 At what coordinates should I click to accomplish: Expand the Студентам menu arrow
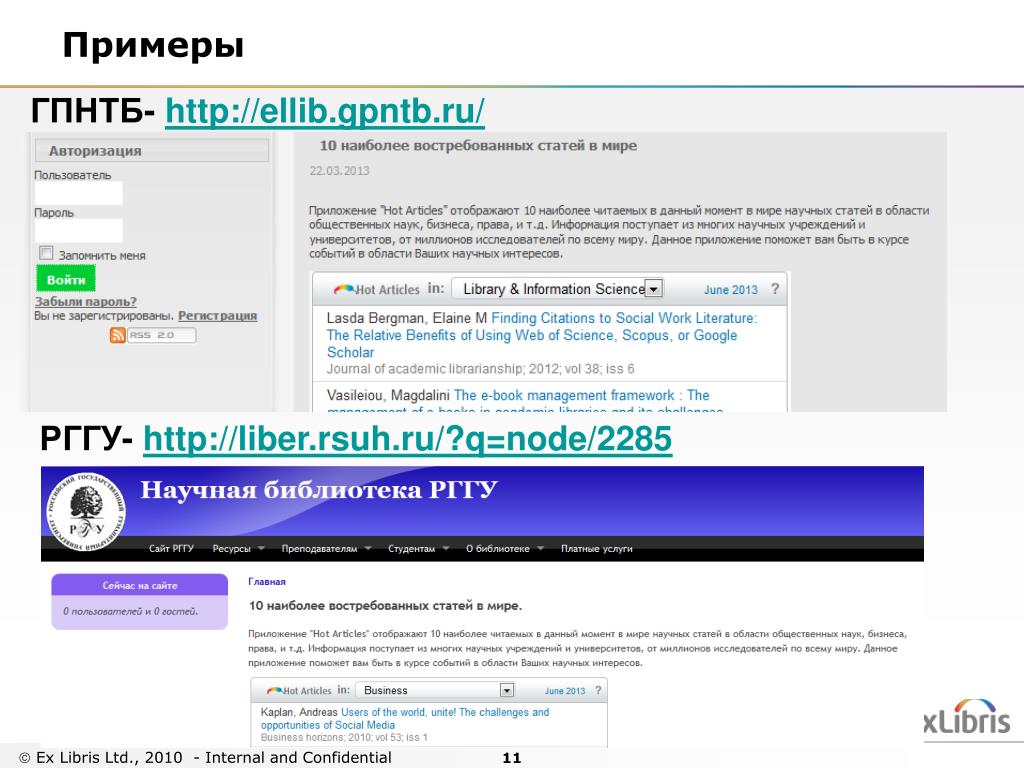click(x=446, y=549)
